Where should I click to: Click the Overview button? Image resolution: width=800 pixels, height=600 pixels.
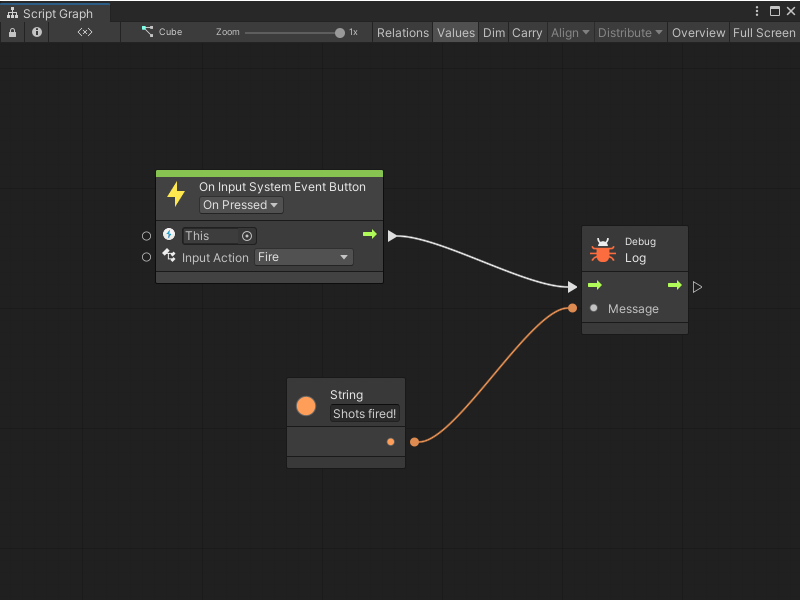click(x=698, y=32)
